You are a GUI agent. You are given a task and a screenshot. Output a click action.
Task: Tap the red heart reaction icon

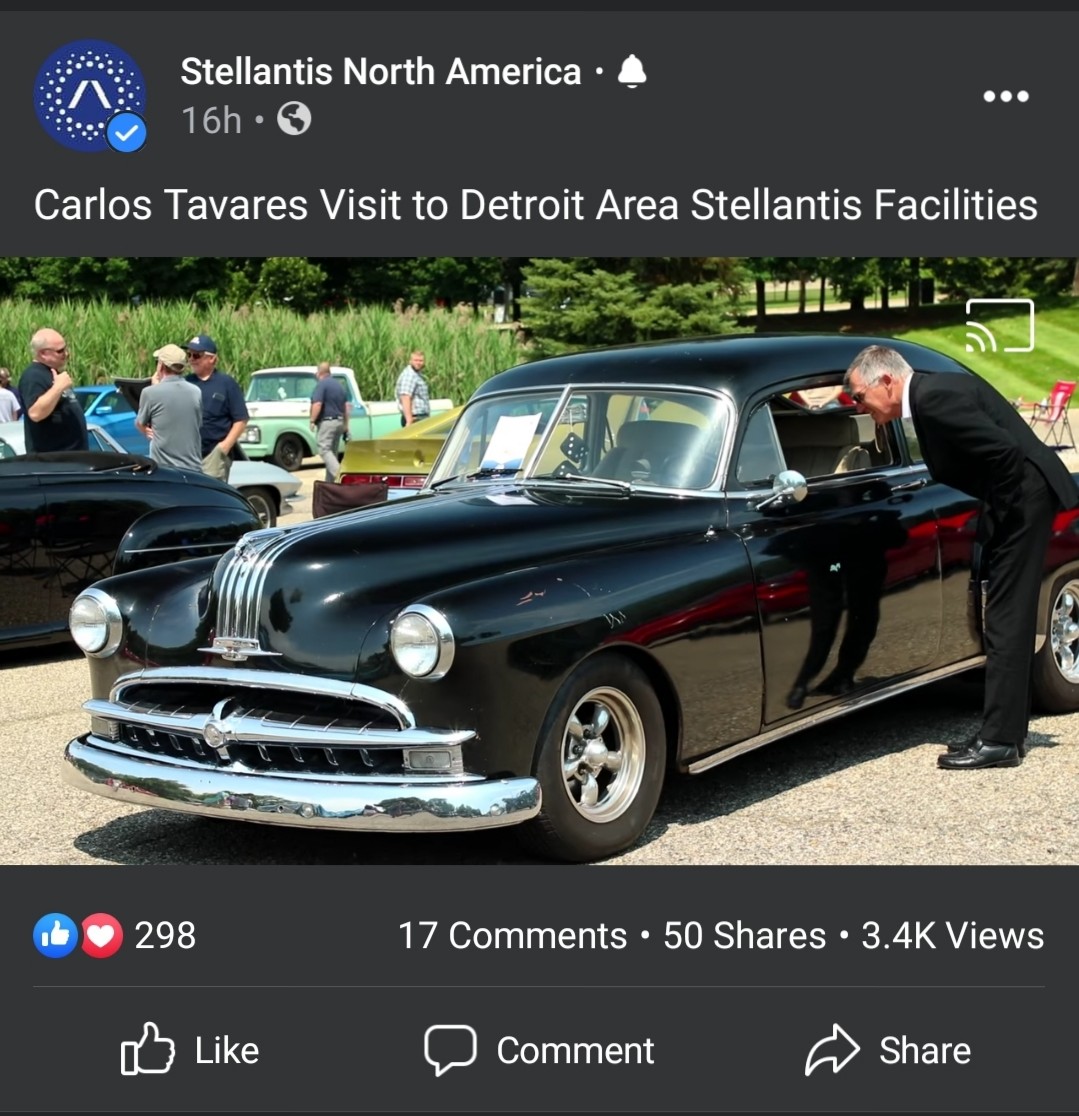click(x=101, y=935)
